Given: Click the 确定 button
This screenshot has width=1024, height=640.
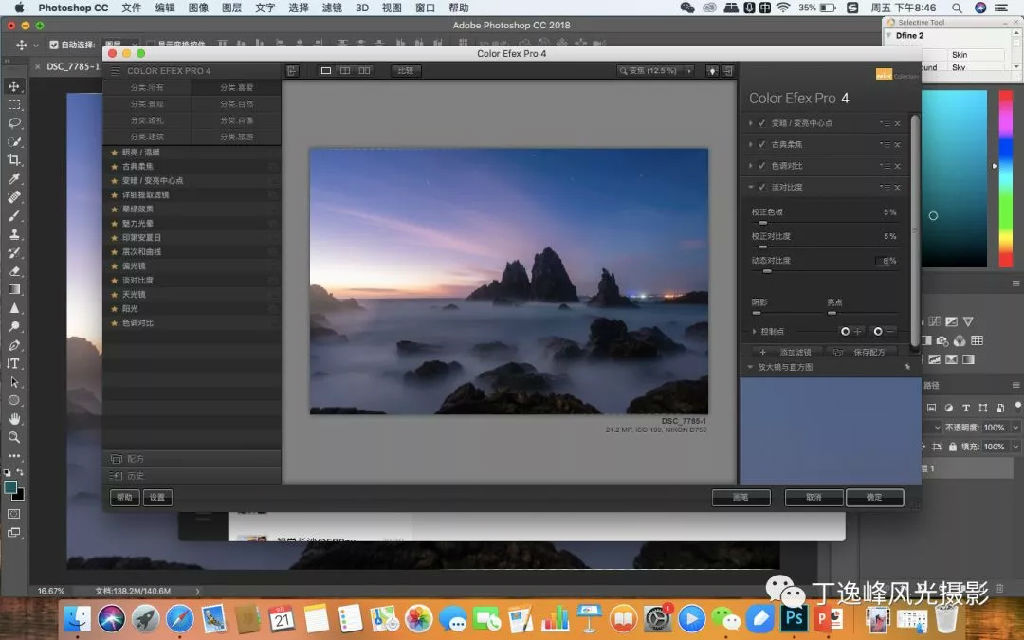Looking at the screenshot, I should pos(874,497).
